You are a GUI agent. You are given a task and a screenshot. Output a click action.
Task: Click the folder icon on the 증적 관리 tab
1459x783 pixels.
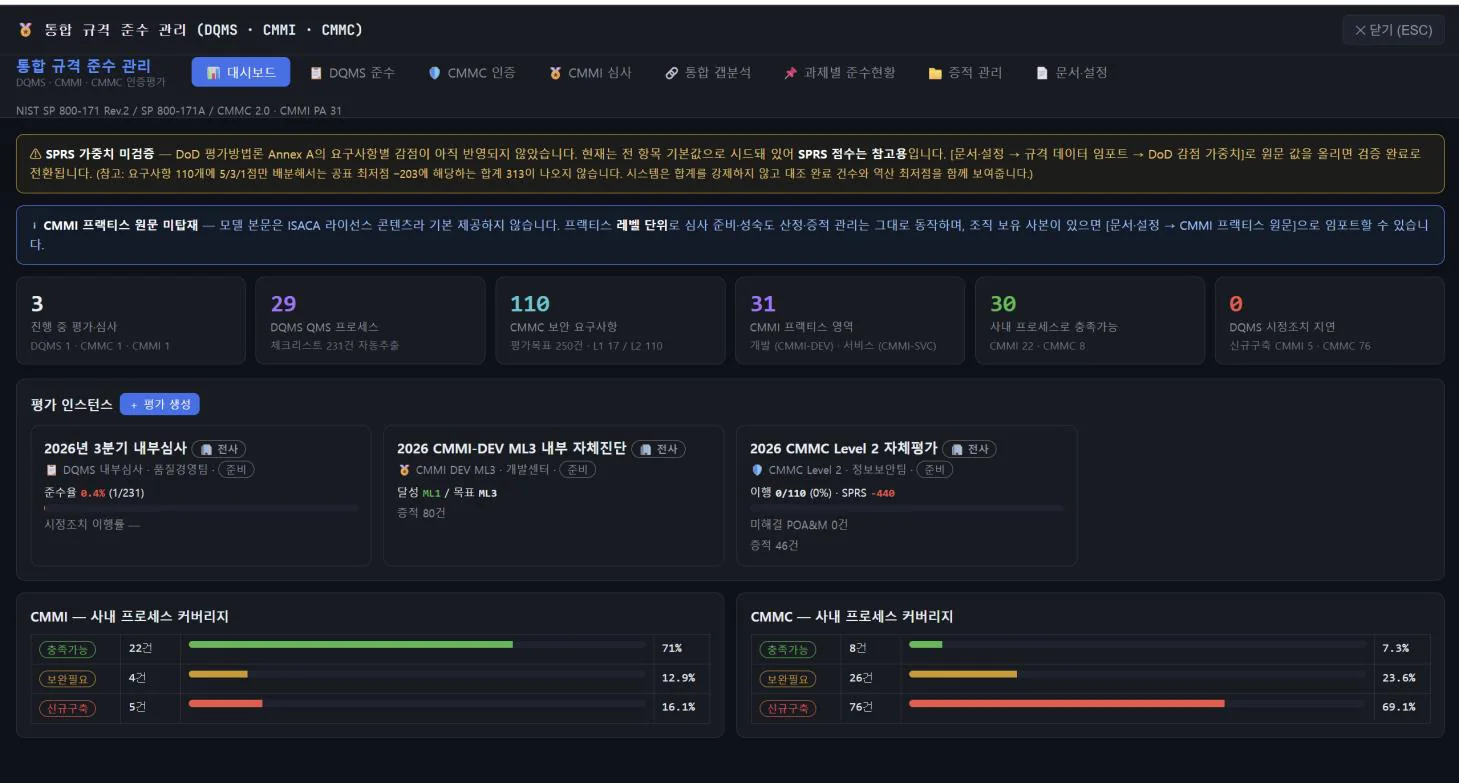pyautogui.click(x=935, y=73)
